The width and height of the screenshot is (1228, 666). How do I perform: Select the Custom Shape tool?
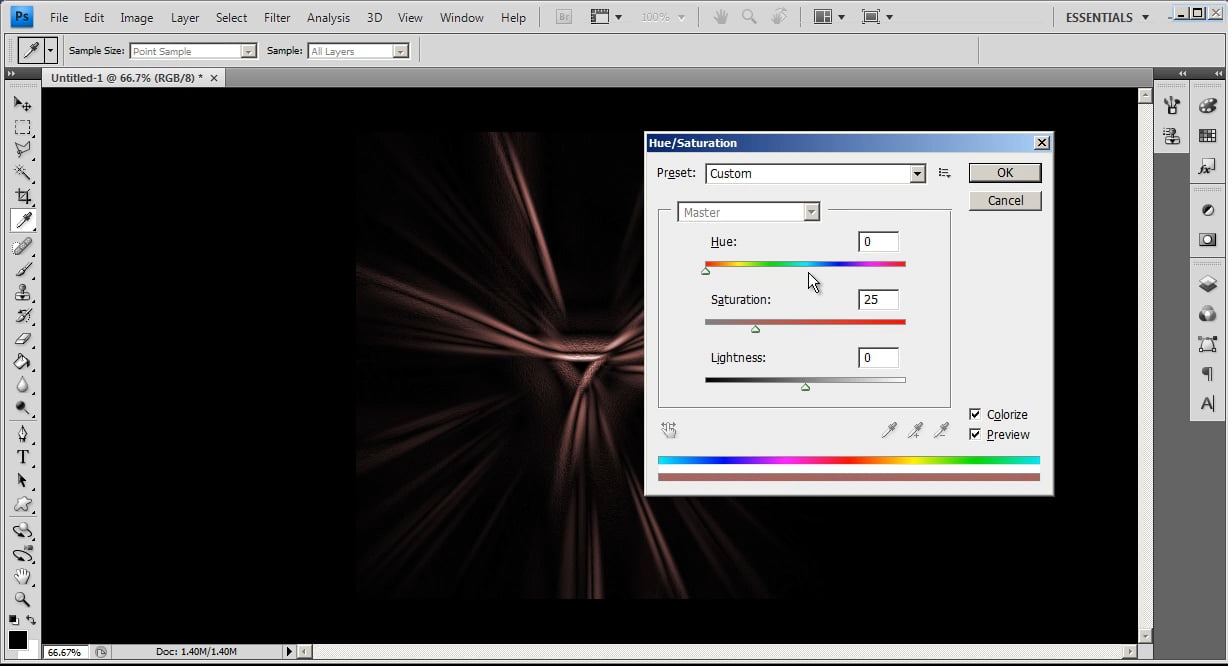pyautogui.click(x=22, y=504)
